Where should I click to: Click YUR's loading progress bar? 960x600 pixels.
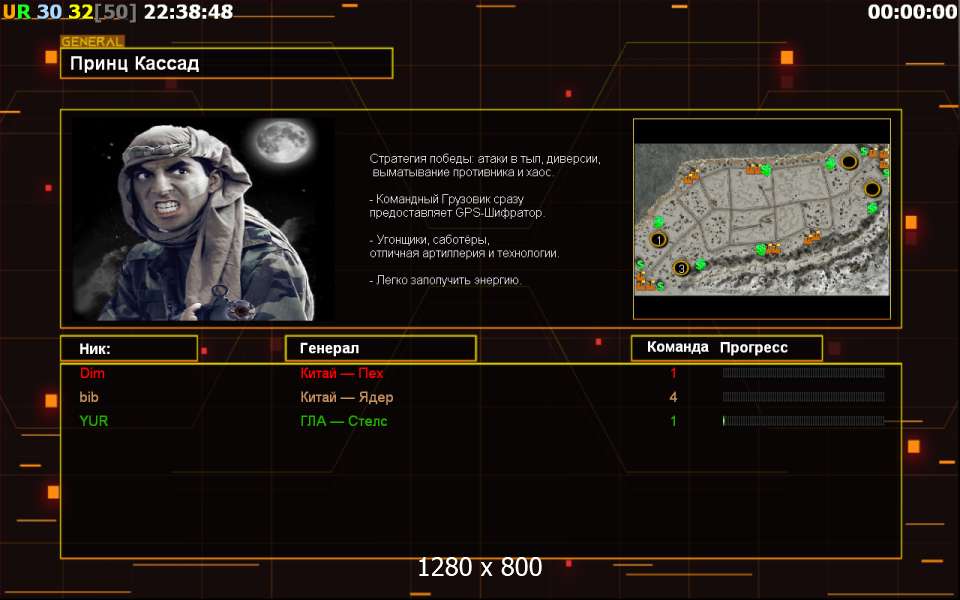pyautogui.click(x=803, y=421)
